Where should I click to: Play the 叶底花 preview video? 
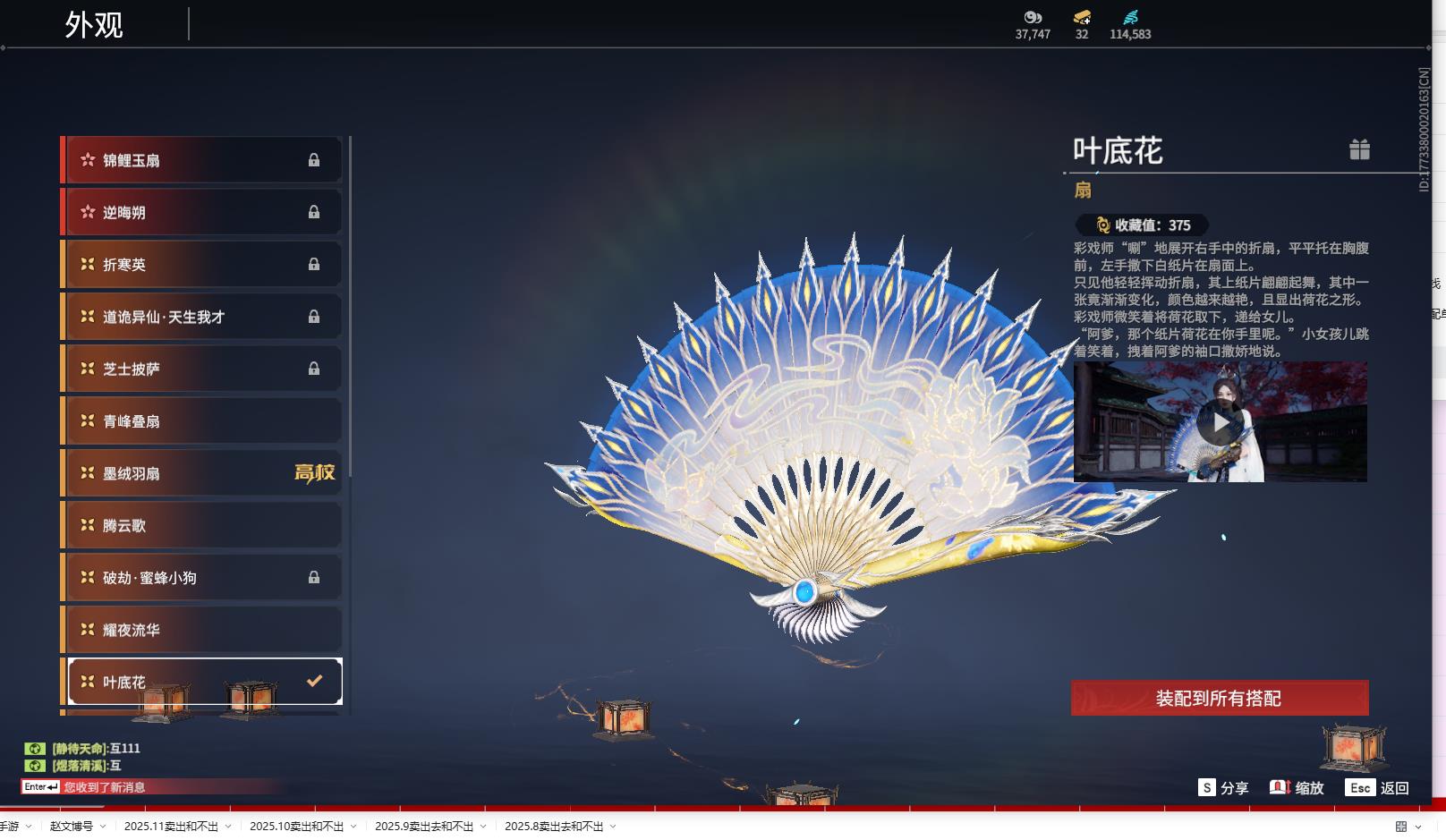[x=1220, y=421]
